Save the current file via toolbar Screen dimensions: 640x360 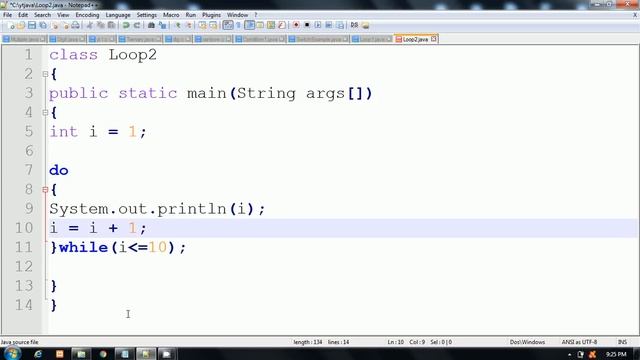[x=32, y=25]
